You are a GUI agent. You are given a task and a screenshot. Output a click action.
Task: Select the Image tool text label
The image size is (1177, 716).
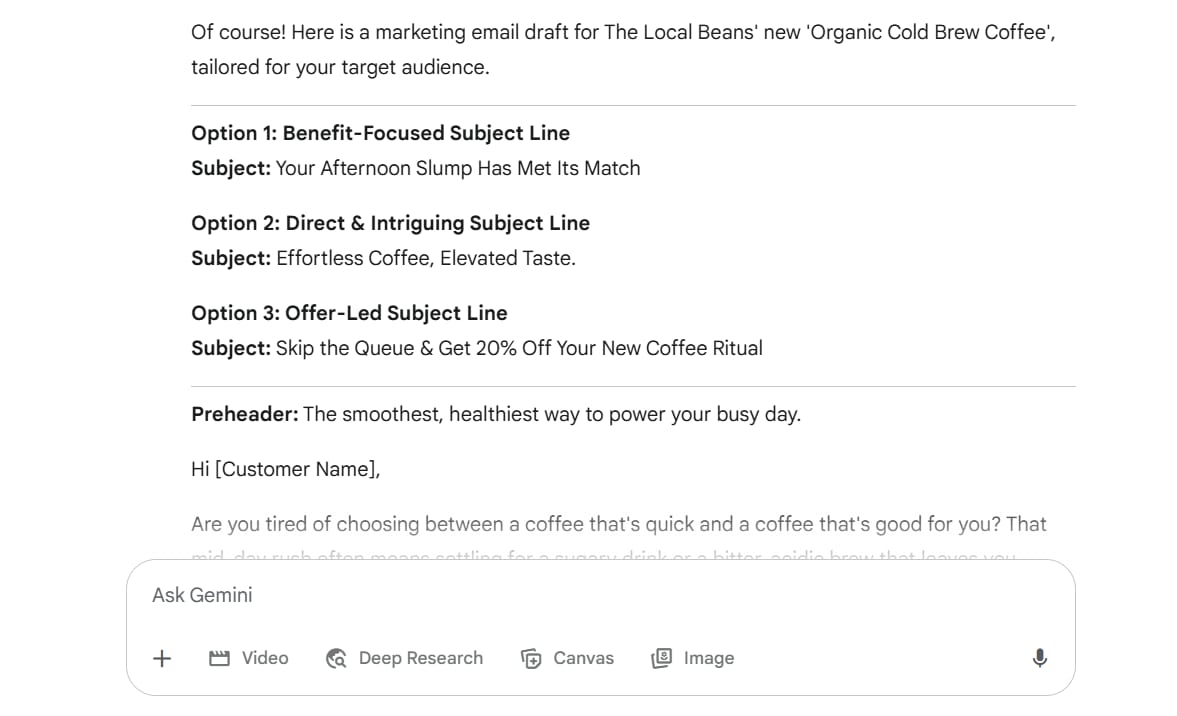(709, 658)
